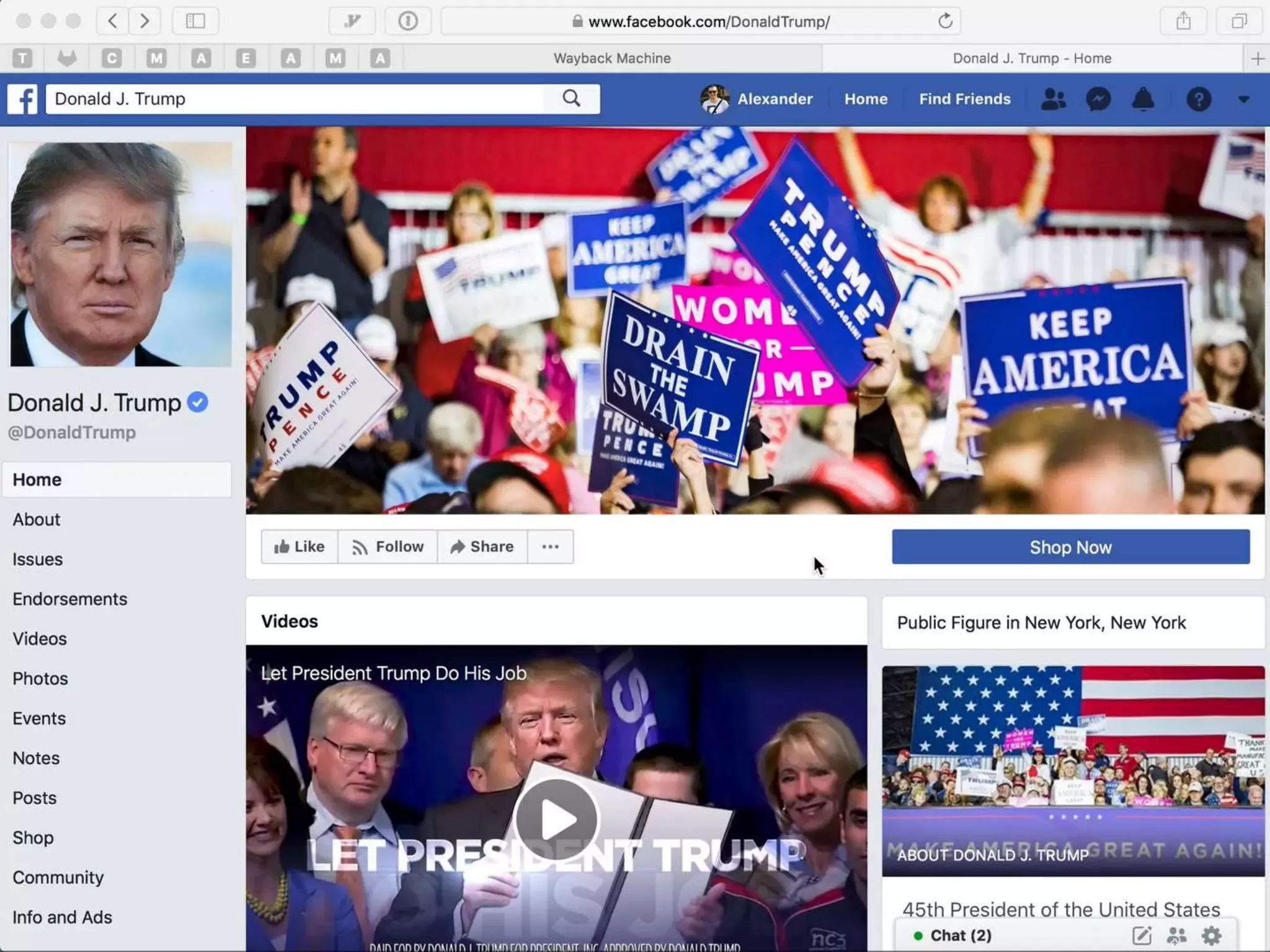Click the chat settings gear icon

[1211, 935]
